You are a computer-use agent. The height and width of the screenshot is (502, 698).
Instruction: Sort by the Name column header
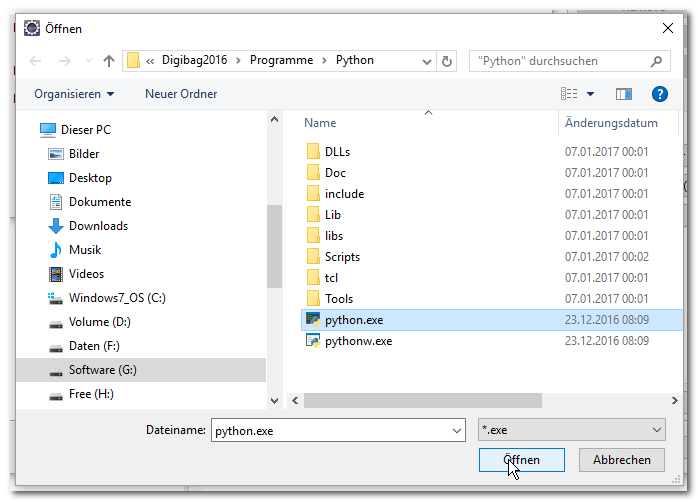[x=320, y=123]
